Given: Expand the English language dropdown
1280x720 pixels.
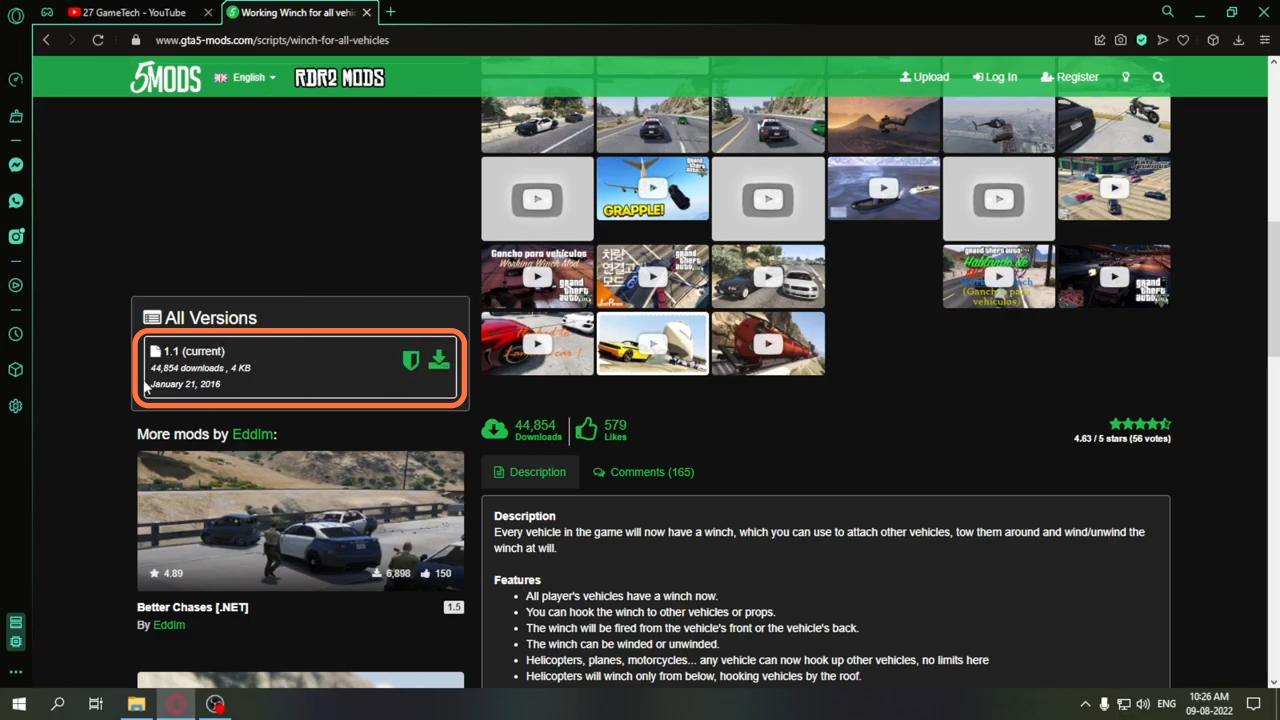Looking at the screenshot, I should pyautogui.click(x=245, y=77).
